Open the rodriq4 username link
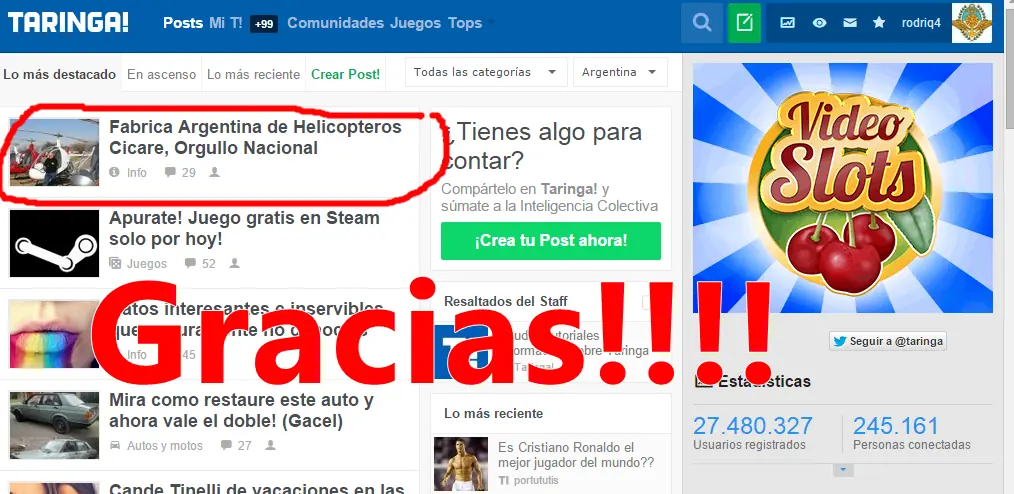This screenshot has height=494, width=1014. click(921, 23)
